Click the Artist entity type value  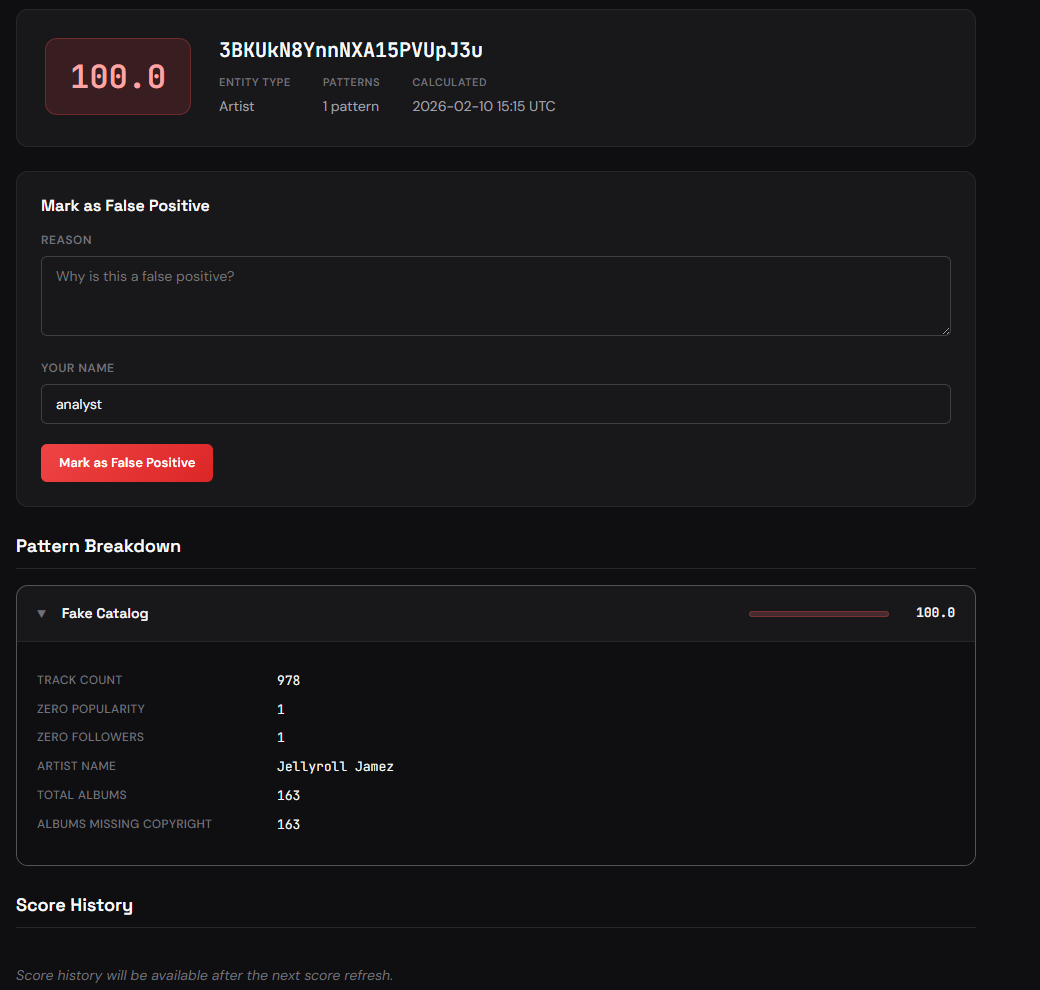coord(237,106)
